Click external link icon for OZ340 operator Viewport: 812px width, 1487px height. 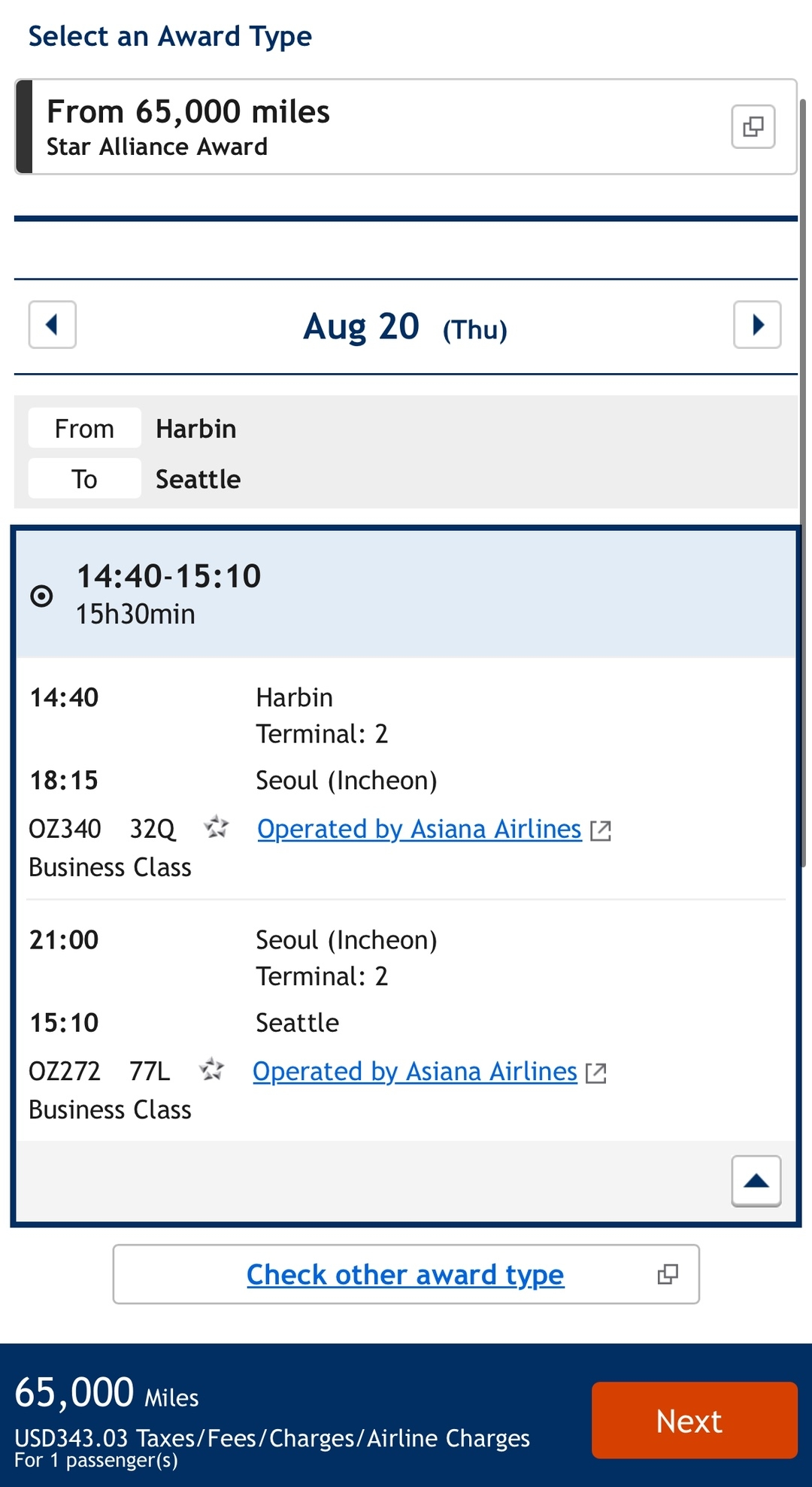tap(601, 830)
